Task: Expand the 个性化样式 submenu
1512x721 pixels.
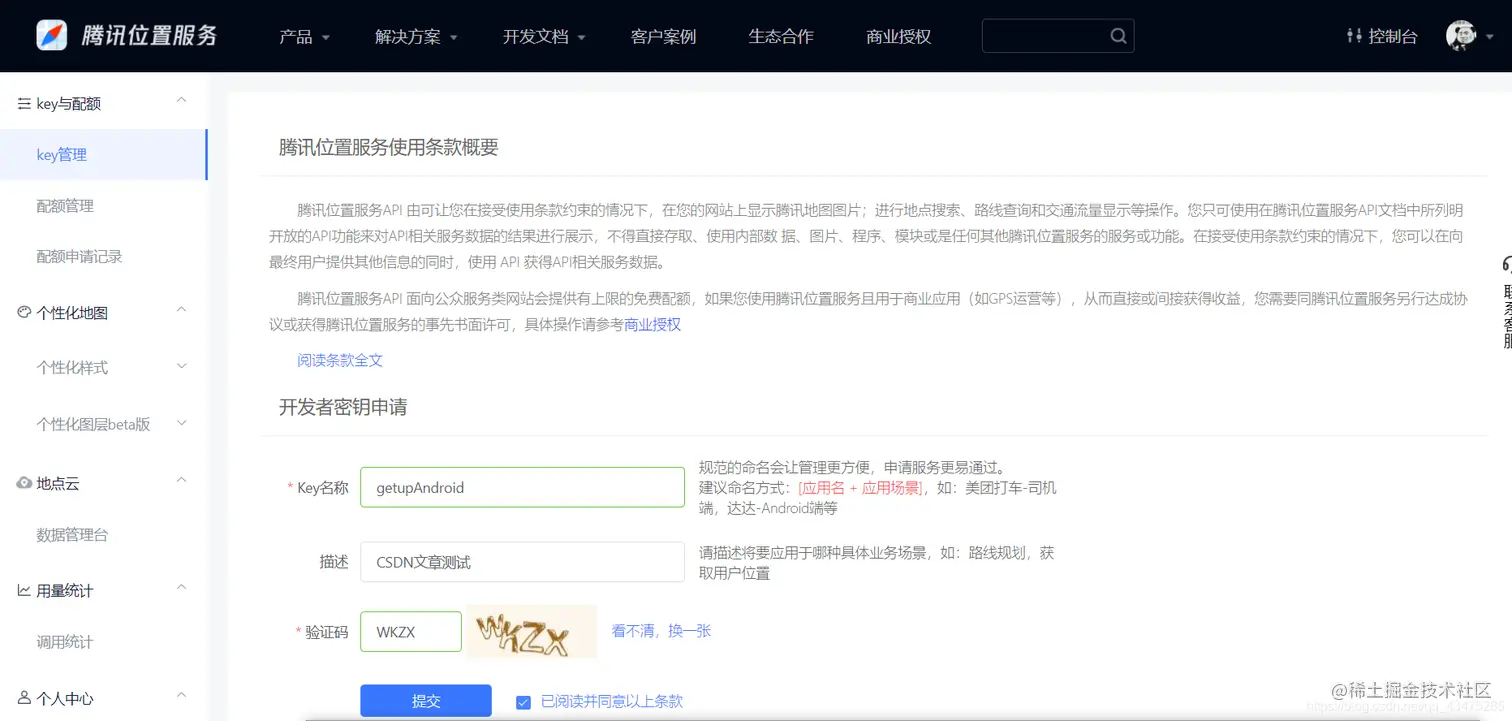Action: pyautogui.click(x=181, y=366)
